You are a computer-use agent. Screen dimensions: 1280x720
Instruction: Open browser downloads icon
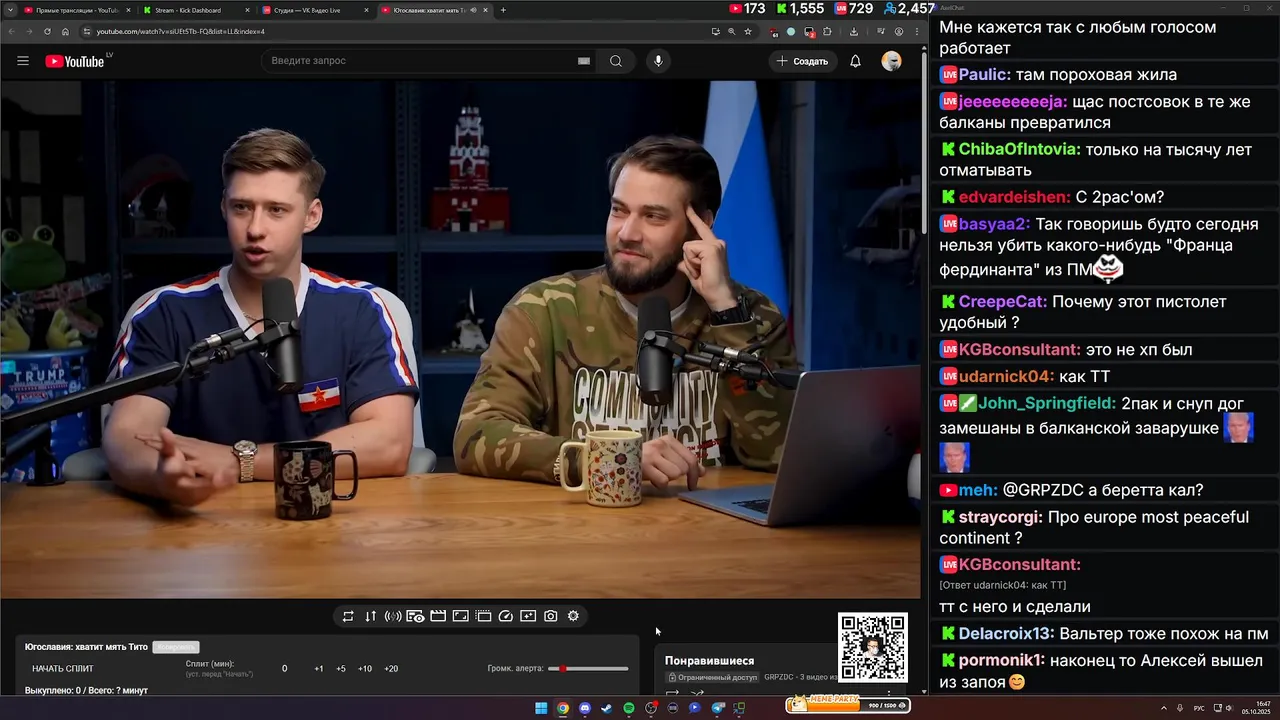click(x=853, y=31)
